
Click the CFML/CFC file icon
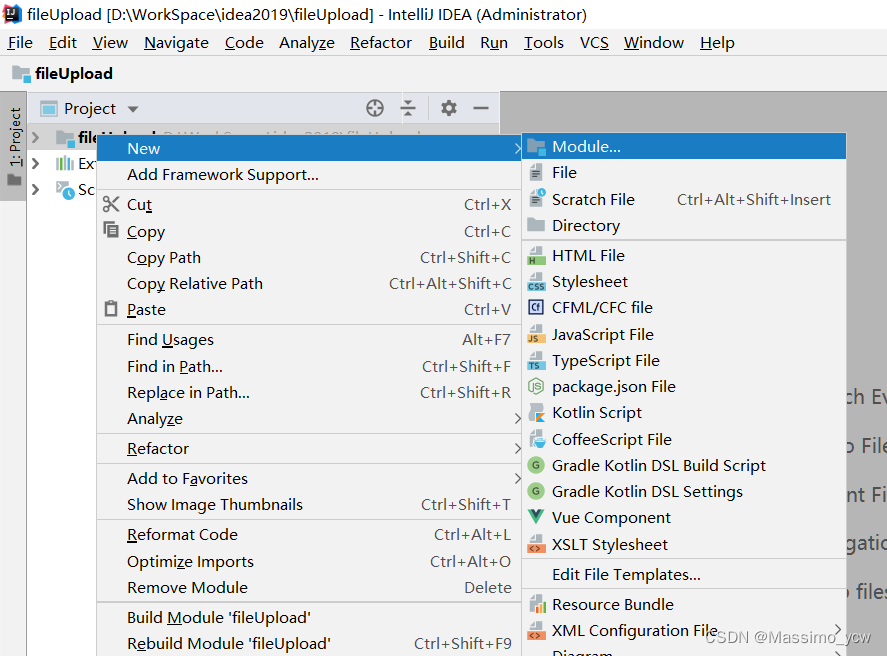[536, 308]
